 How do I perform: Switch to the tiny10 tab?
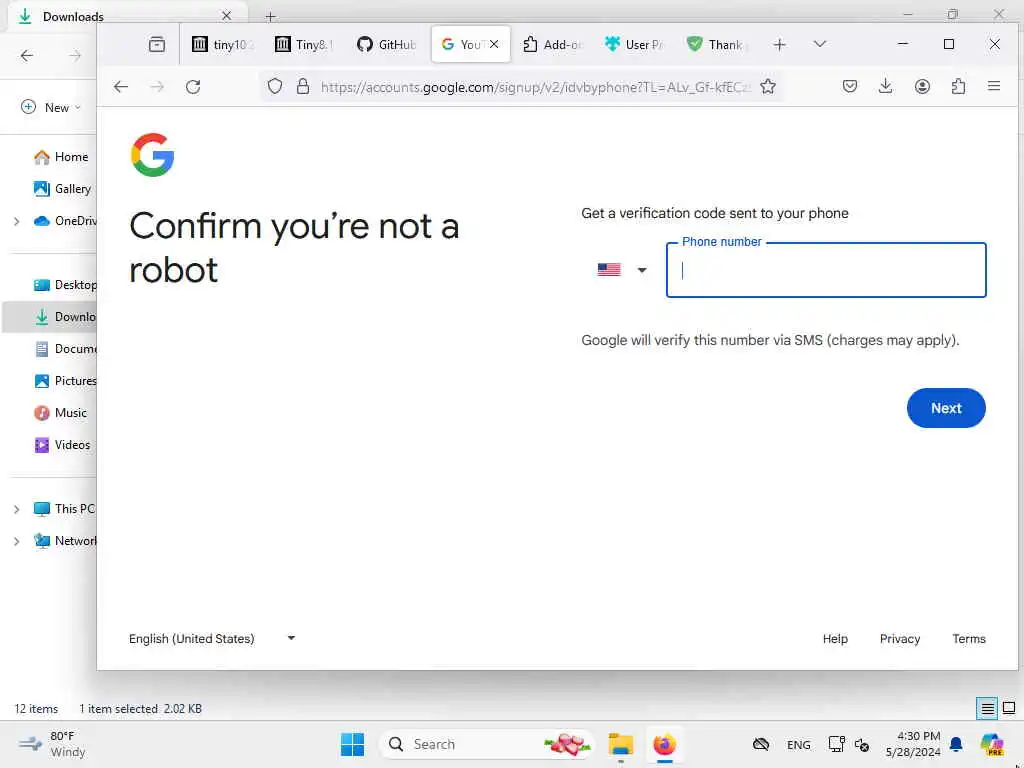point(222,44)
